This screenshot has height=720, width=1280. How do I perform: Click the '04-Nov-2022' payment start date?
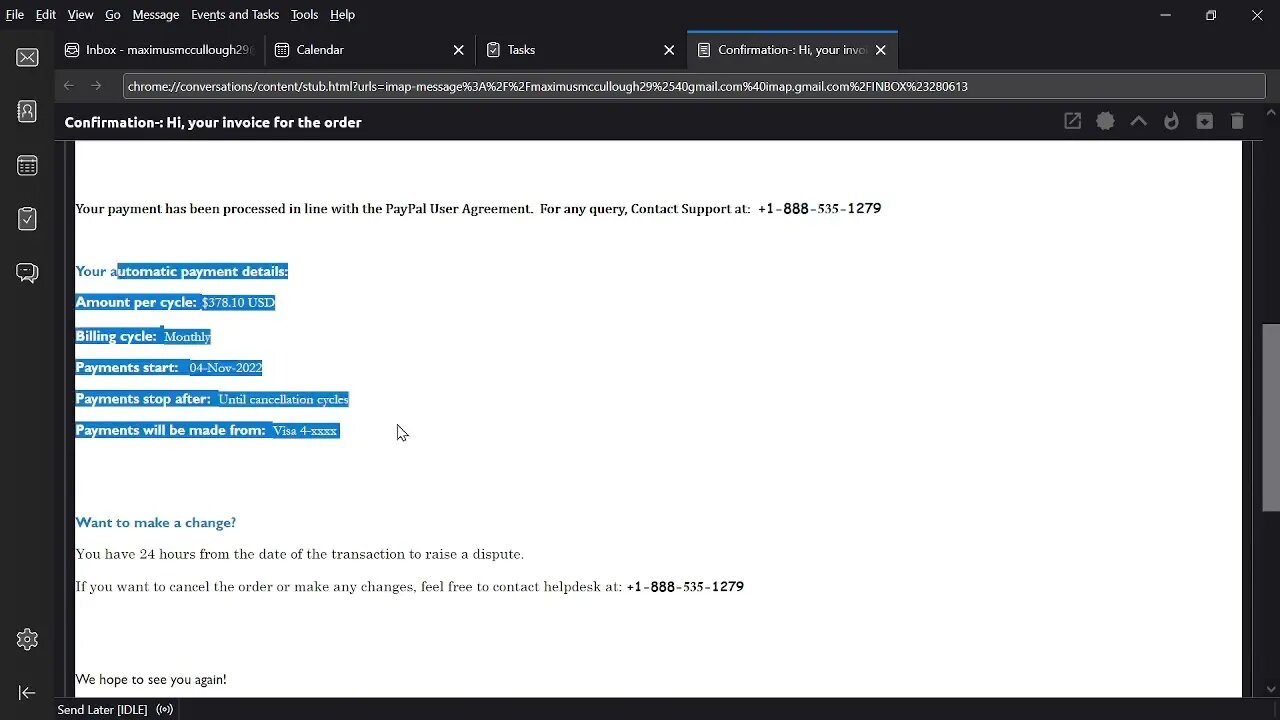(x=225, y=367)
